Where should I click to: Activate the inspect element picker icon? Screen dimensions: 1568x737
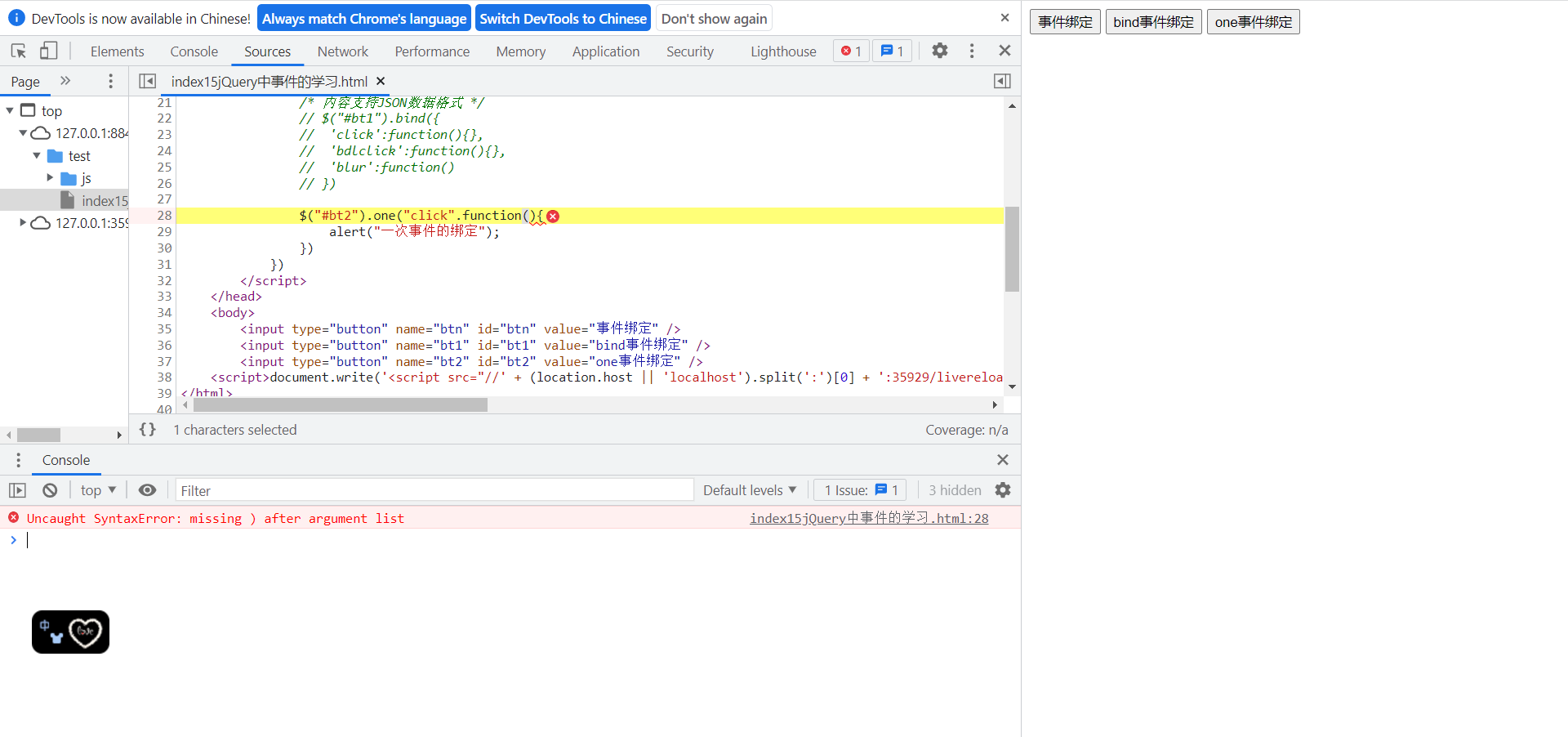click(18, 51)
